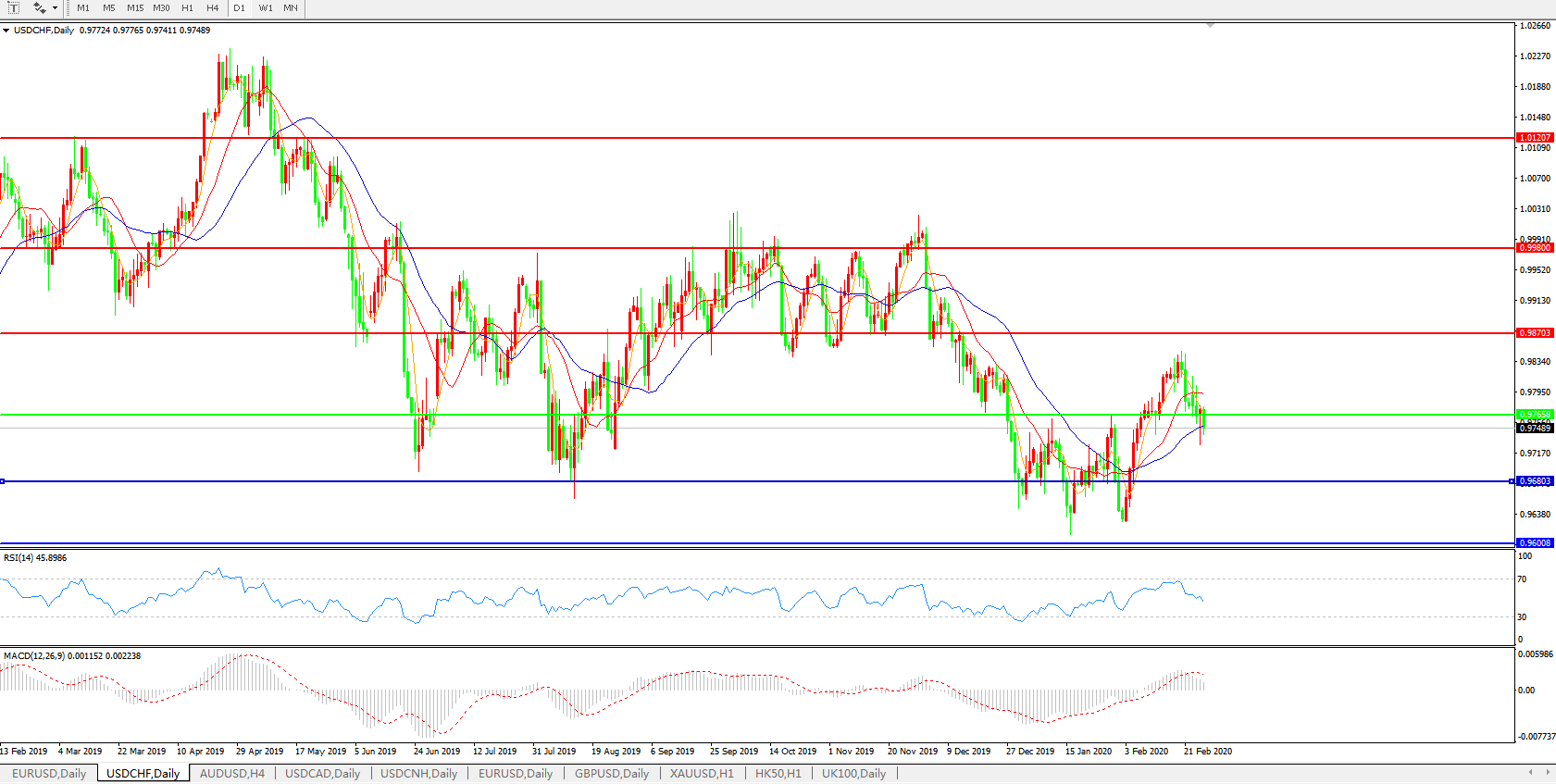Expand the USDCHF,Daily chart title triangle
The height and width of the screenshot is (784, 1556).
click(6, 31)
